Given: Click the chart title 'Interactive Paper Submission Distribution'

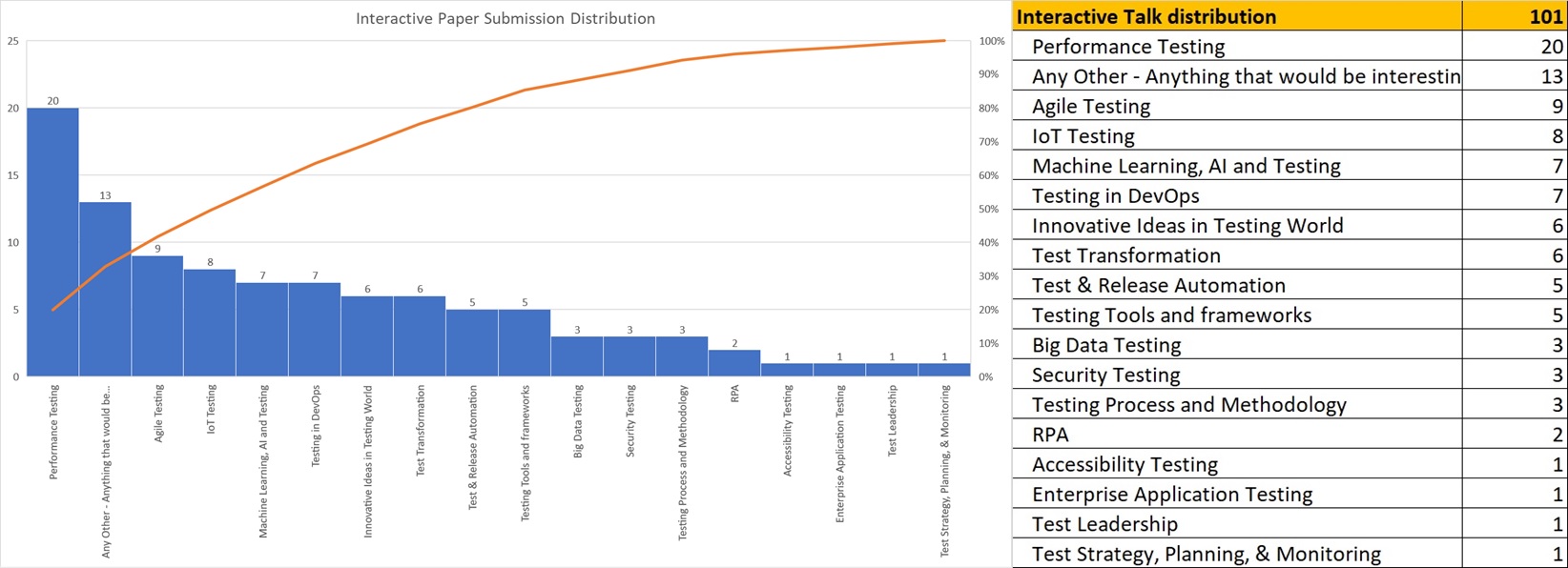Looking at the screenshot, I should click(x=505, y=18).
